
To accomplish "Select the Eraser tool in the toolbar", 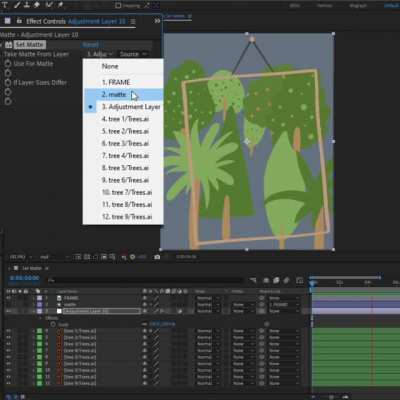I will coord(37,5).
